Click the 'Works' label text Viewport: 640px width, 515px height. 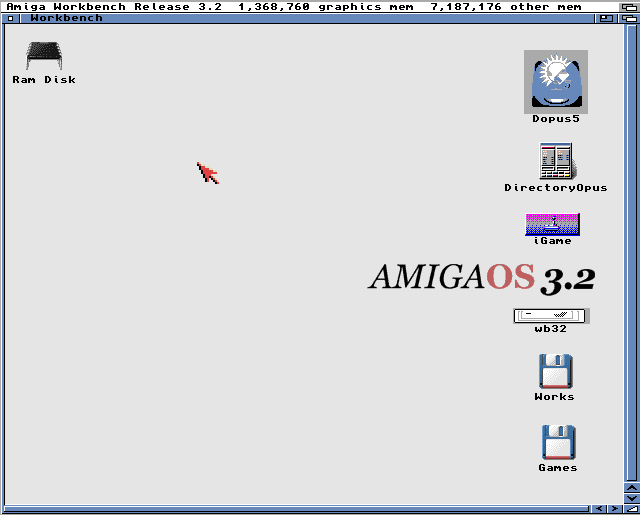(555, 397)
